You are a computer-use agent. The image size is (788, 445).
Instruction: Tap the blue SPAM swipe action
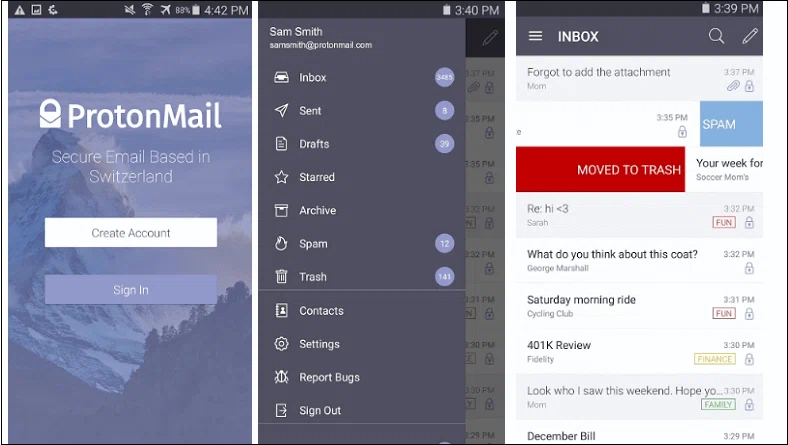point(731,124)
